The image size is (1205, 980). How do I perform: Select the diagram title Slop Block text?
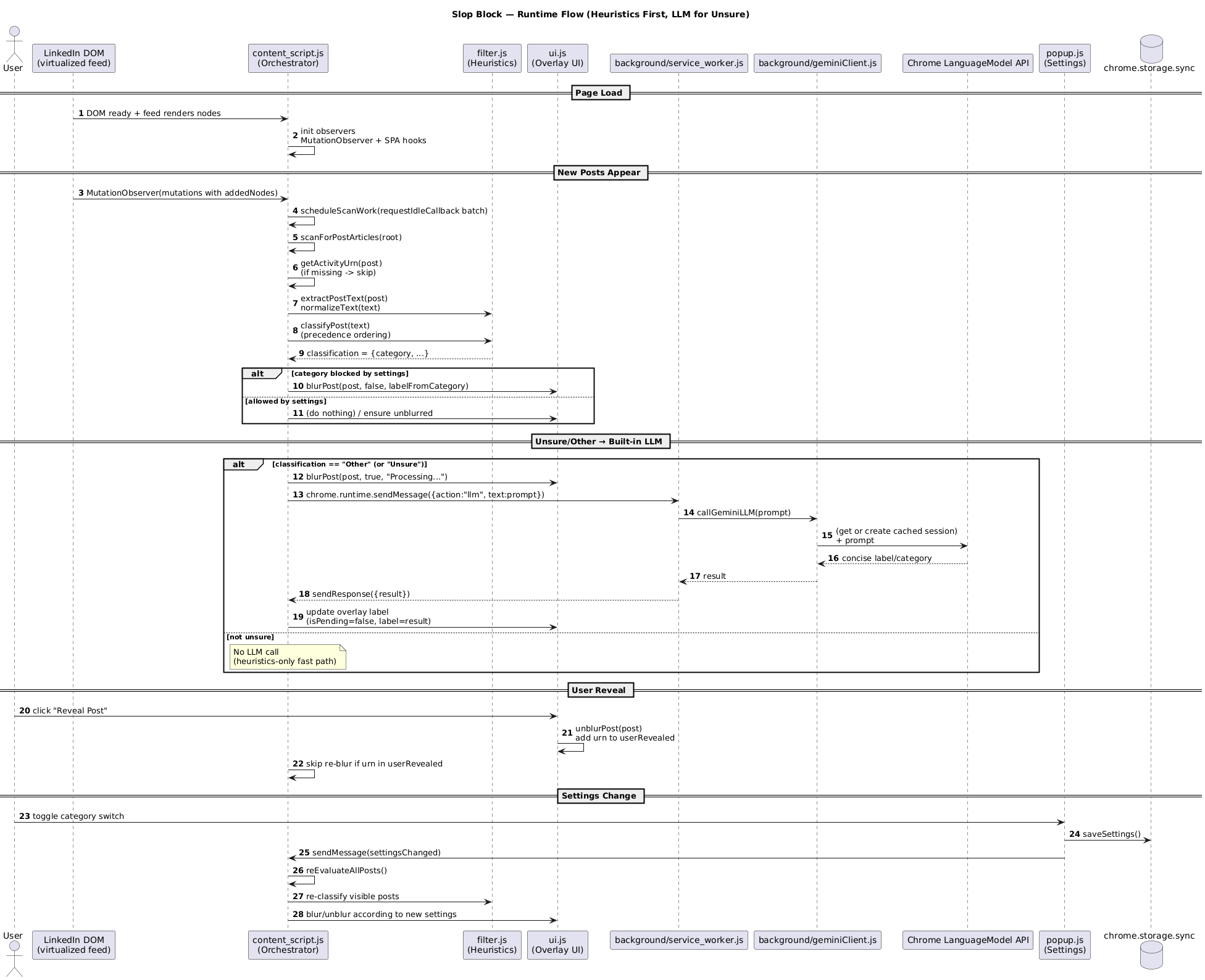click(600, 14)
